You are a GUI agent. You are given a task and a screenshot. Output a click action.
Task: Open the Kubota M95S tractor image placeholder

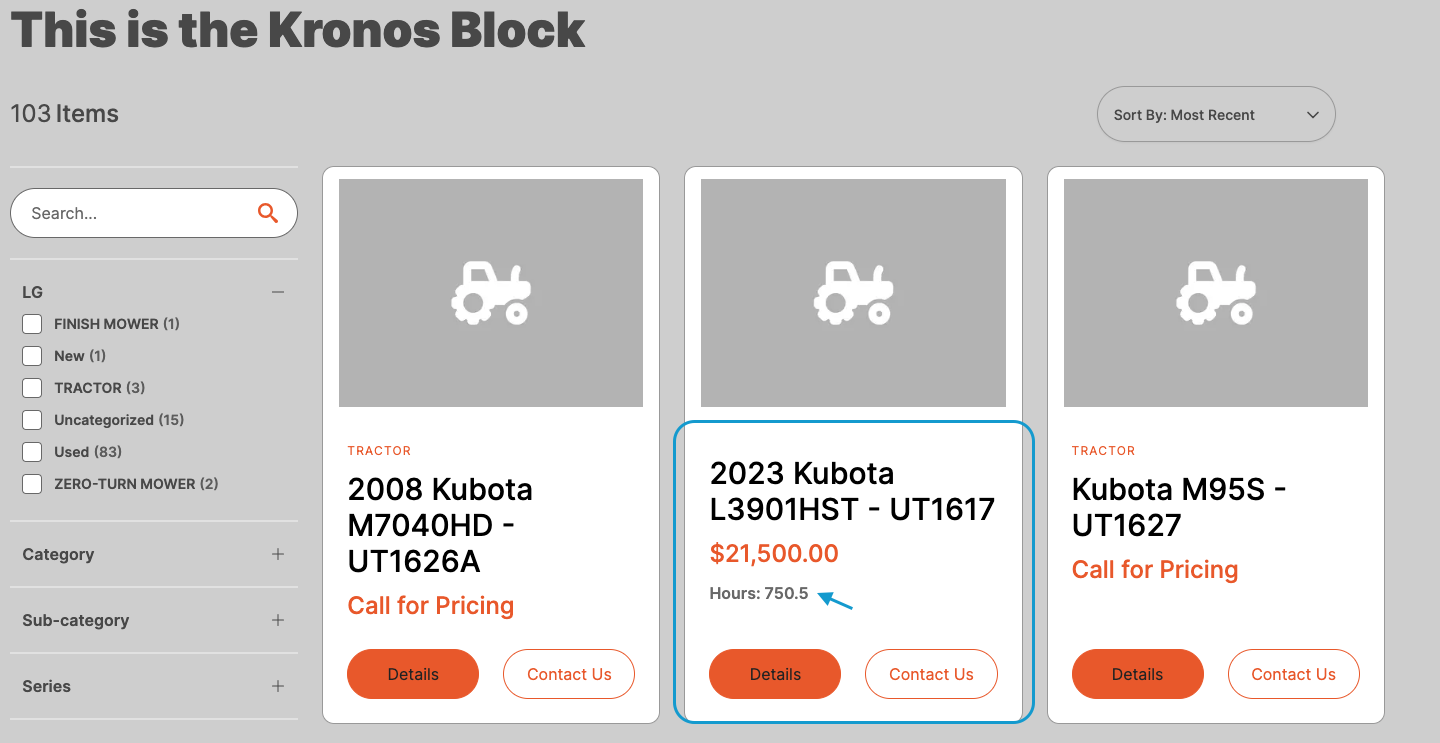(x=1216, y=293)
